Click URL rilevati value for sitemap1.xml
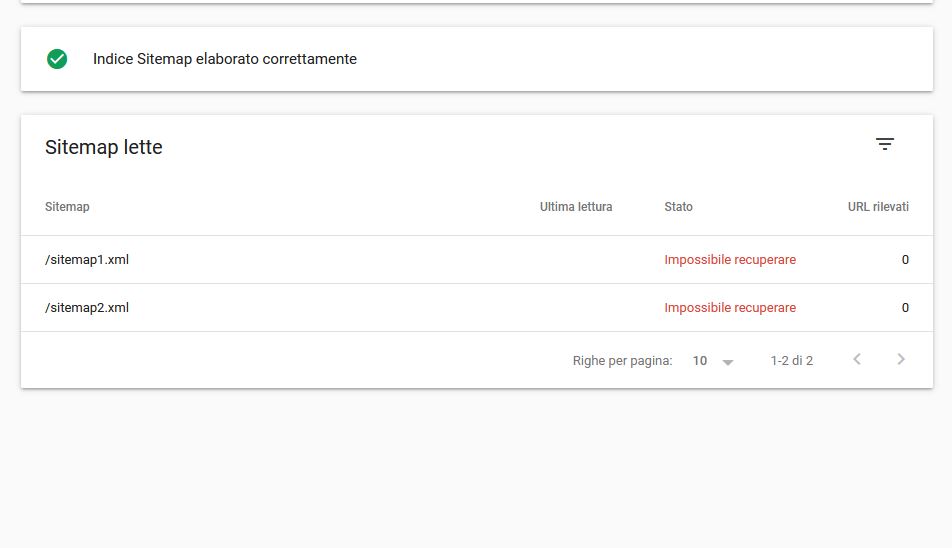 (x=905, y=260)
